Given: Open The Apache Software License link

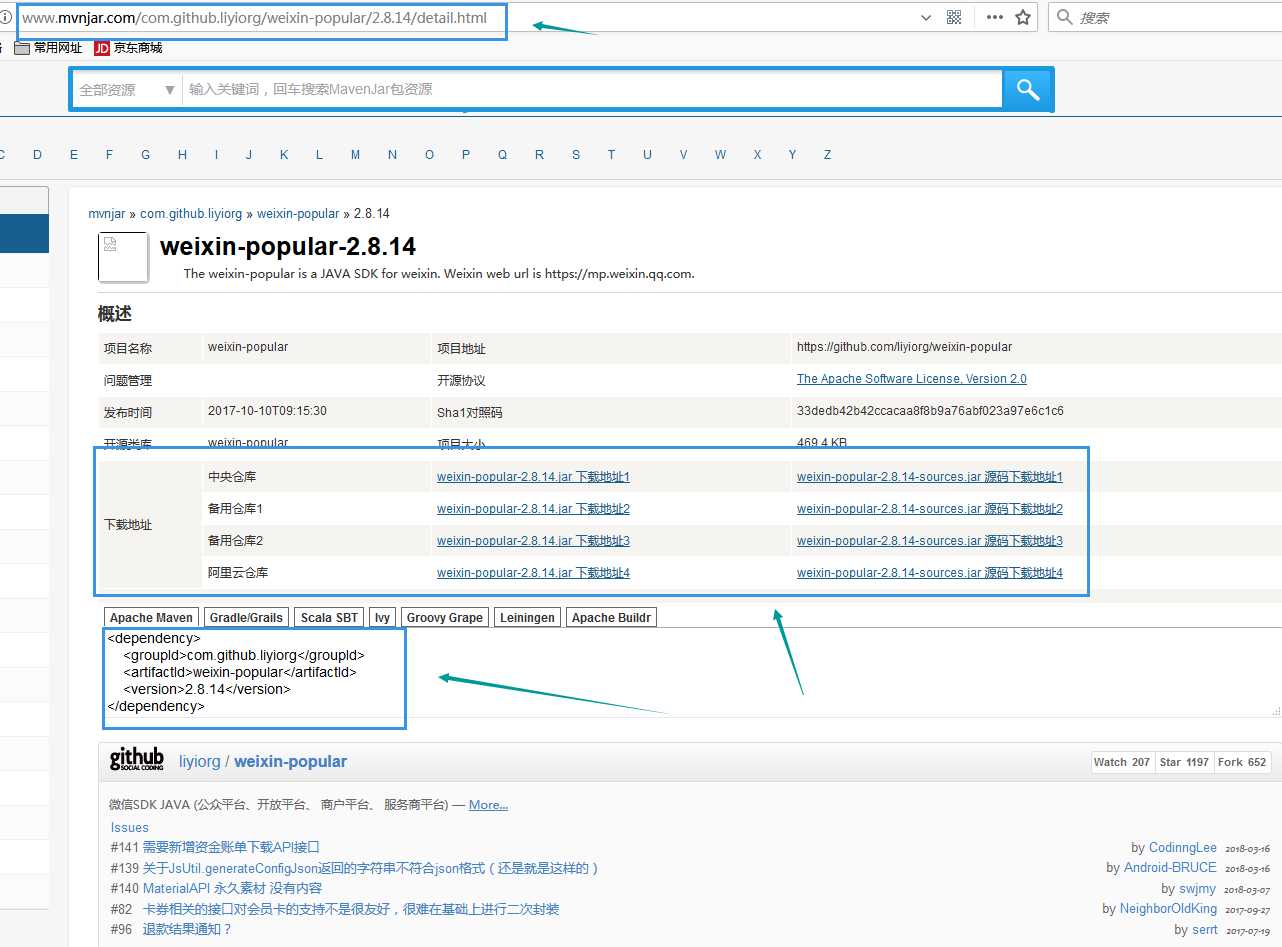Looking at the screenshot, I should click(x=912, y=379).
